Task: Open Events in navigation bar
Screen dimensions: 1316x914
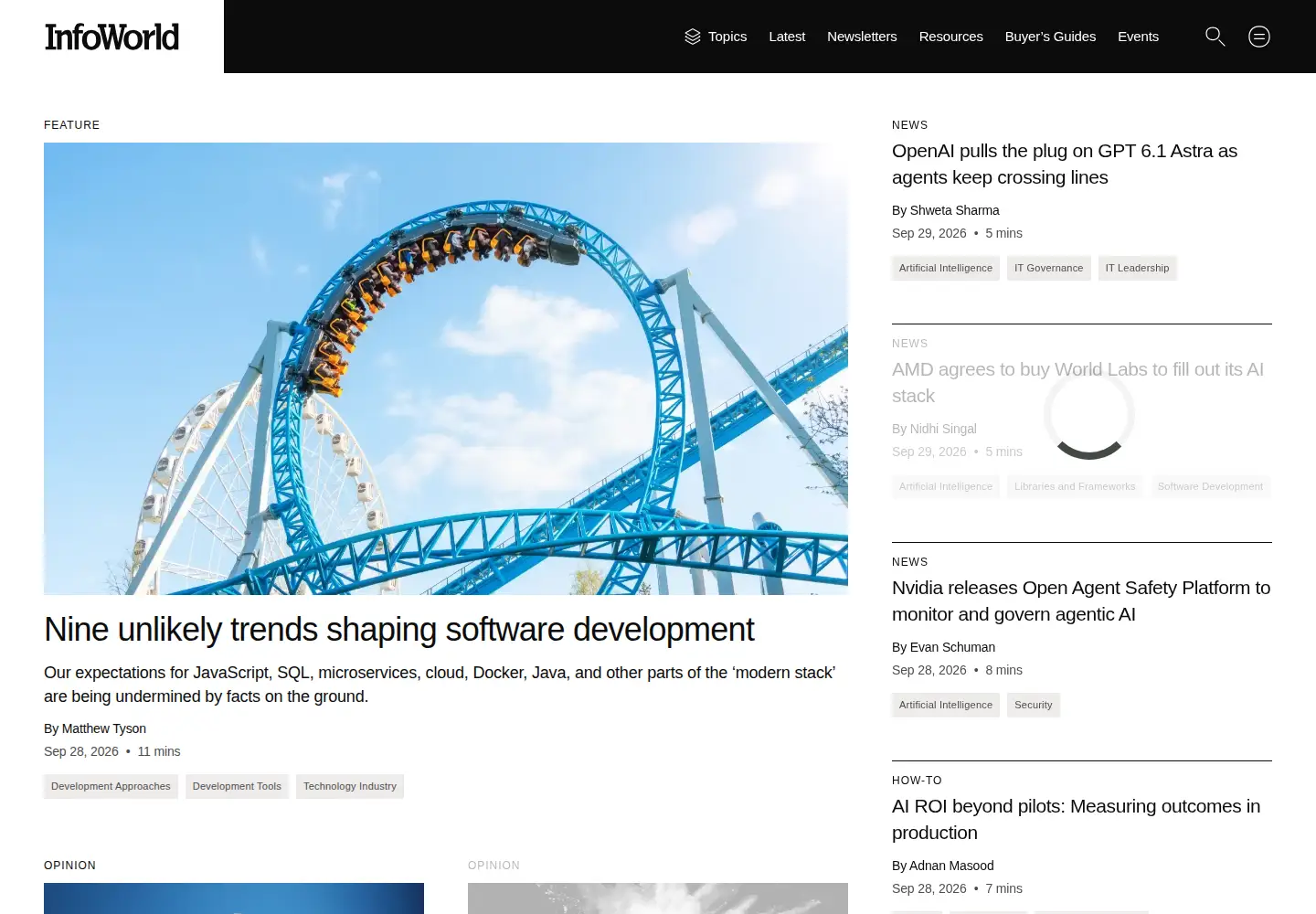Action: (1138, 37)
